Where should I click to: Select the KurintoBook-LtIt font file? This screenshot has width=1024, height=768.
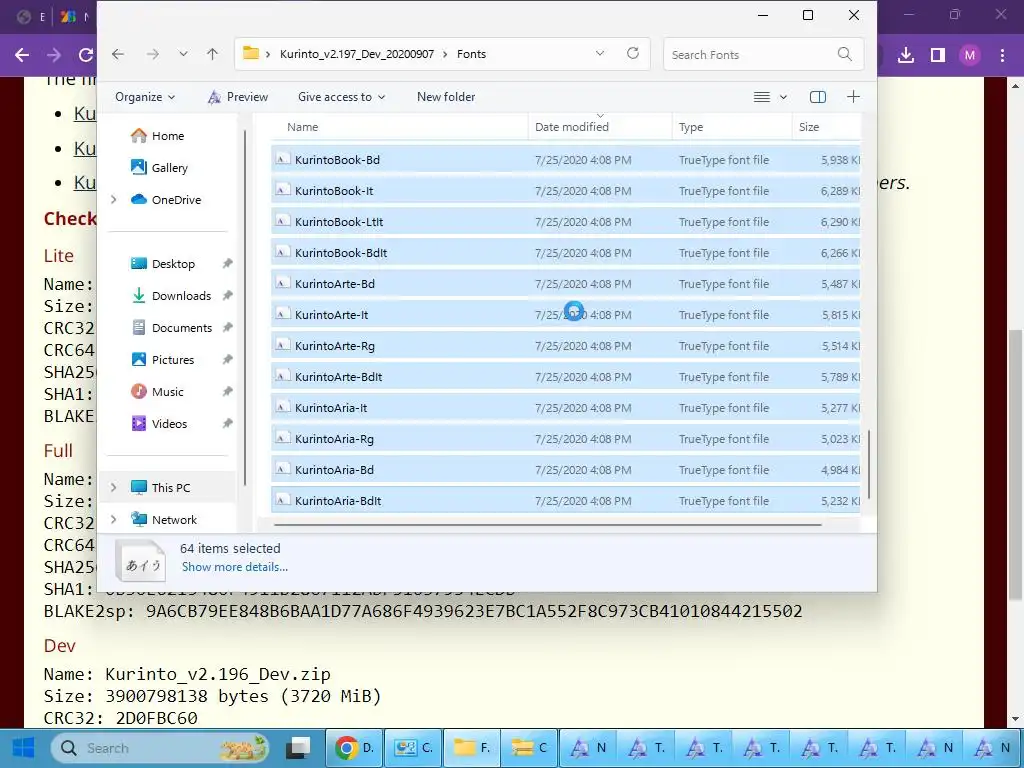(x=566, y=222)
